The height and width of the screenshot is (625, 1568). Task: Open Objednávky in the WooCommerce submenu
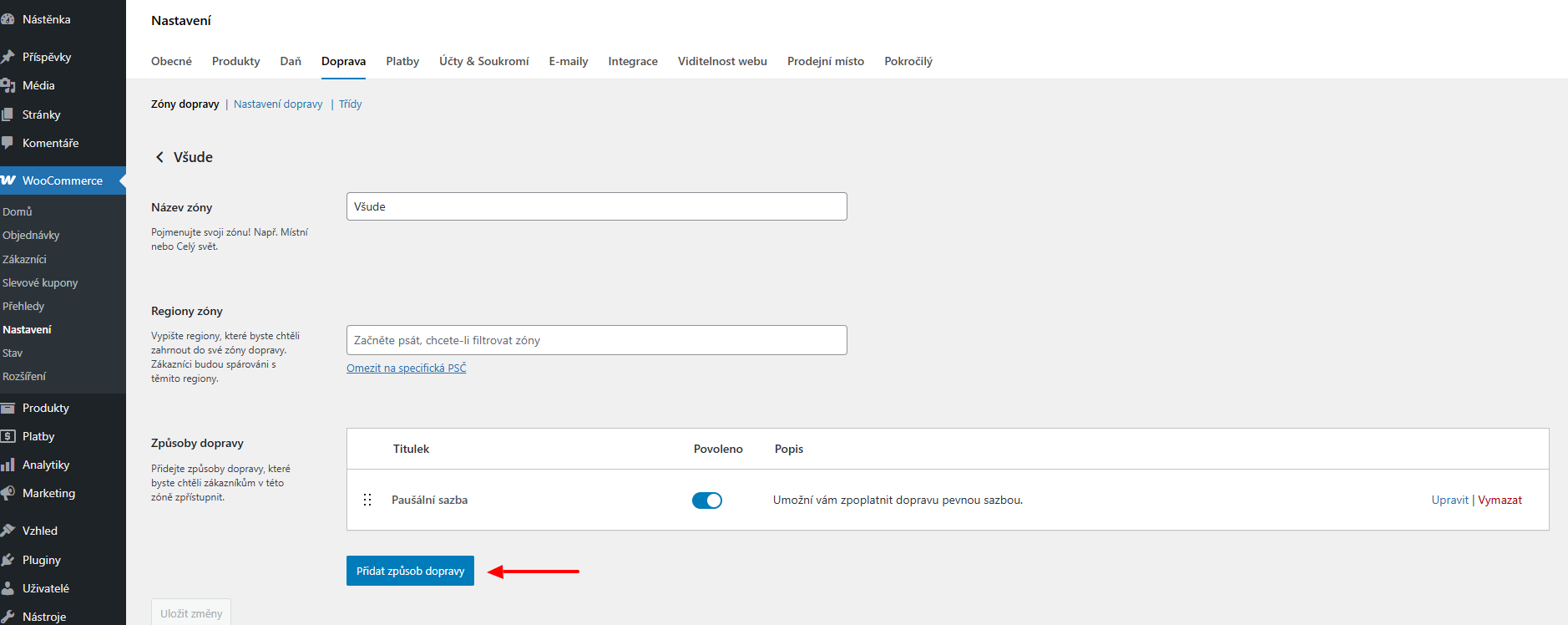[x=31, y=235]
